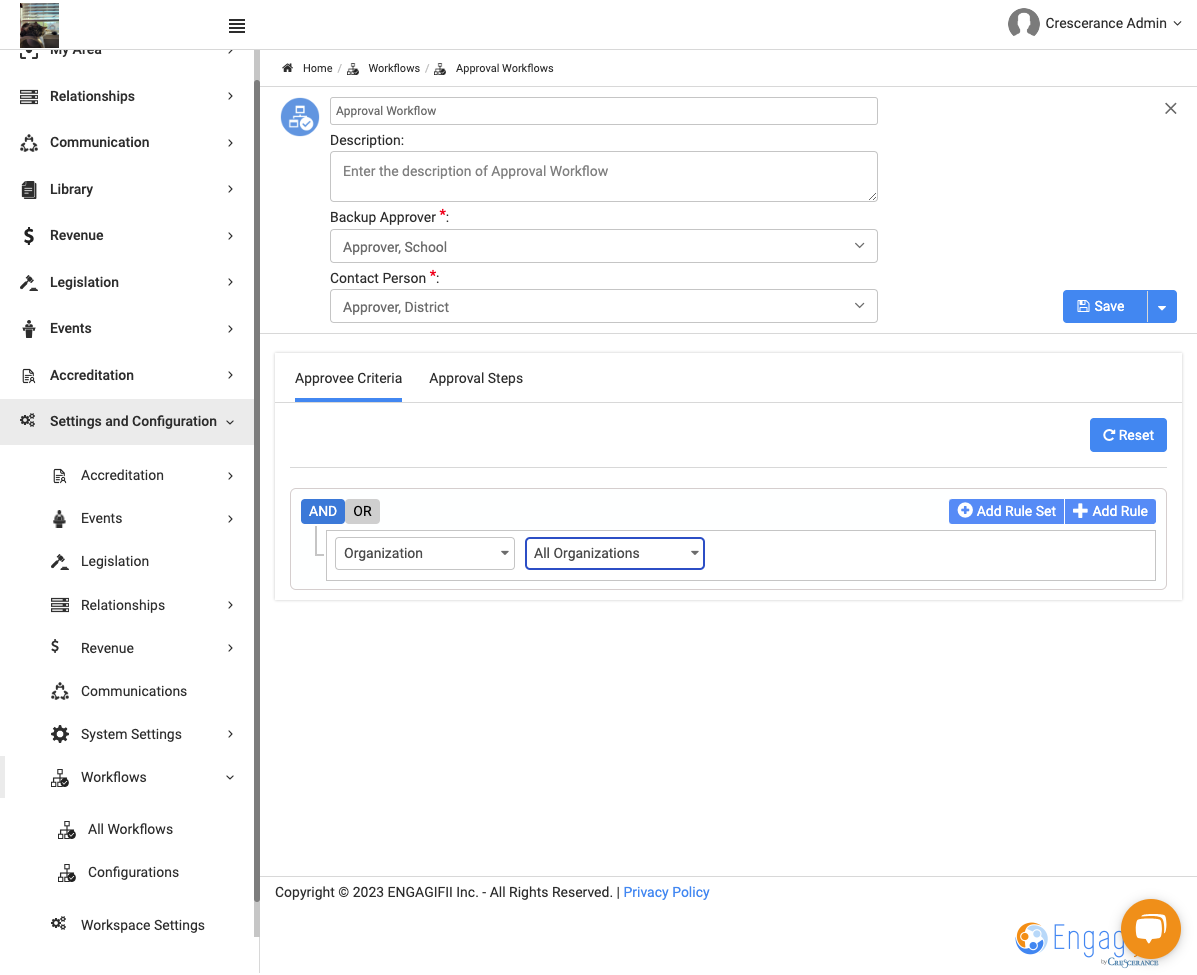Image resolution: width=1197 pixels, height=975 pixels.
Task: Open the Legislation settings submenu item
Action: pyautogui.click(x=115, y=562)
